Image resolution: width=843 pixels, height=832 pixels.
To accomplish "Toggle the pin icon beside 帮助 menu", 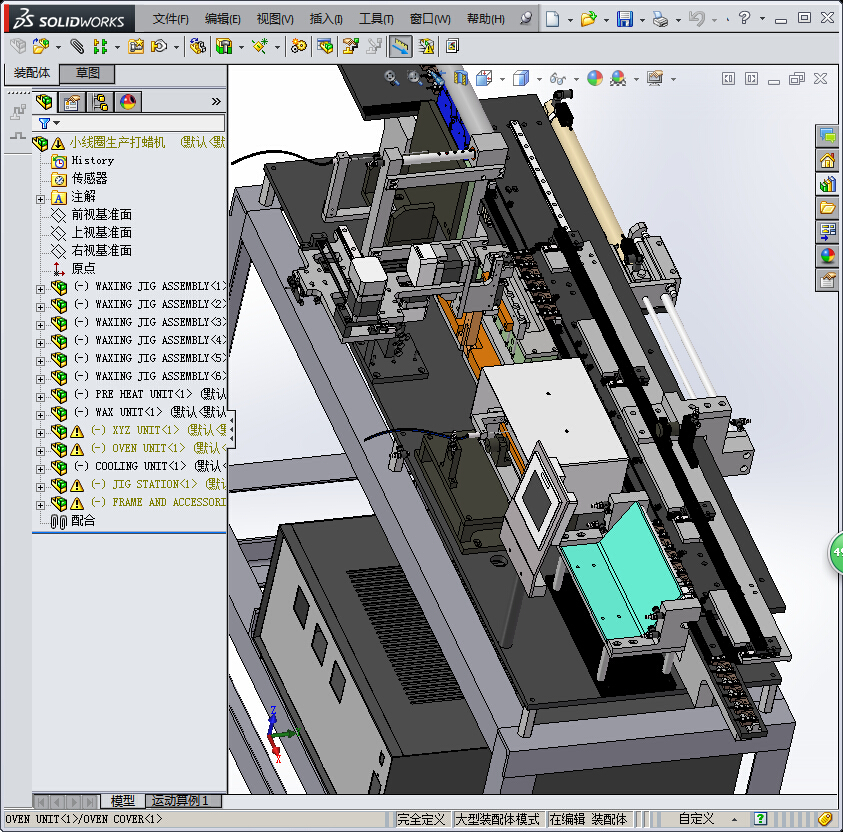I will (x=526, y=19).
